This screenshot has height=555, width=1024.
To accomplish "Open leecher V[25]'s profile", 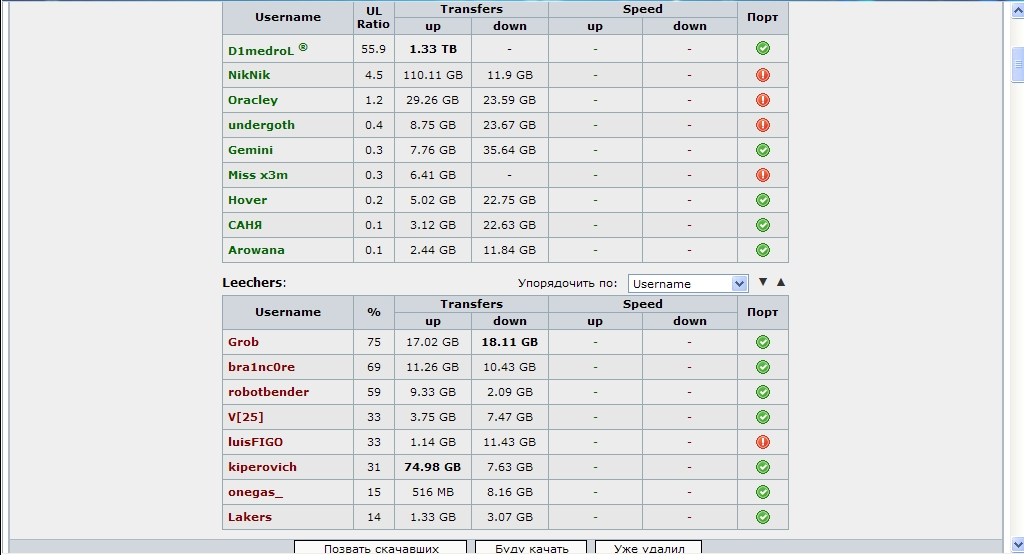I will pos(246,417).
